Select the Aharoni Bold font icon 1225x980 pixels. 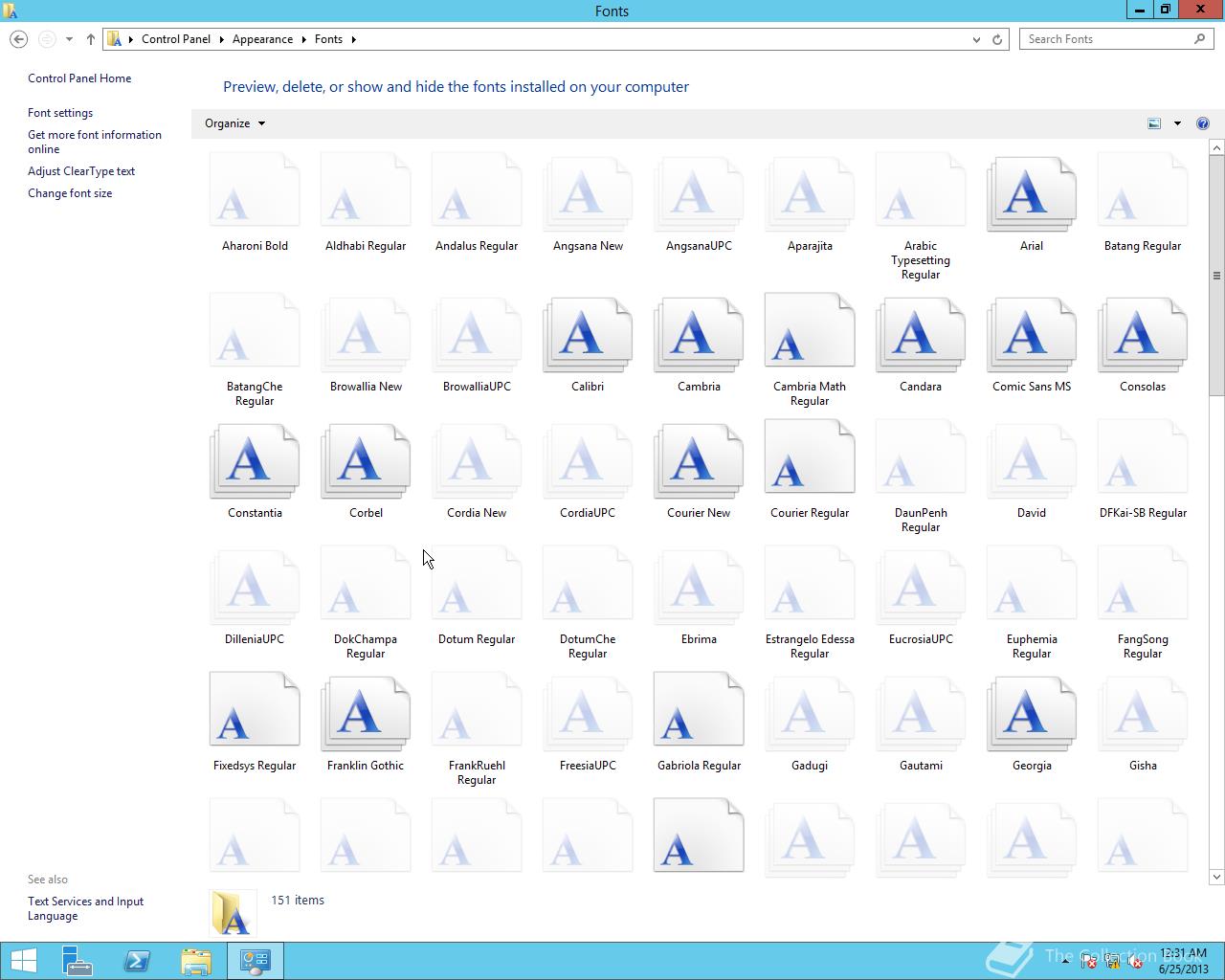[x=255, y=190]
